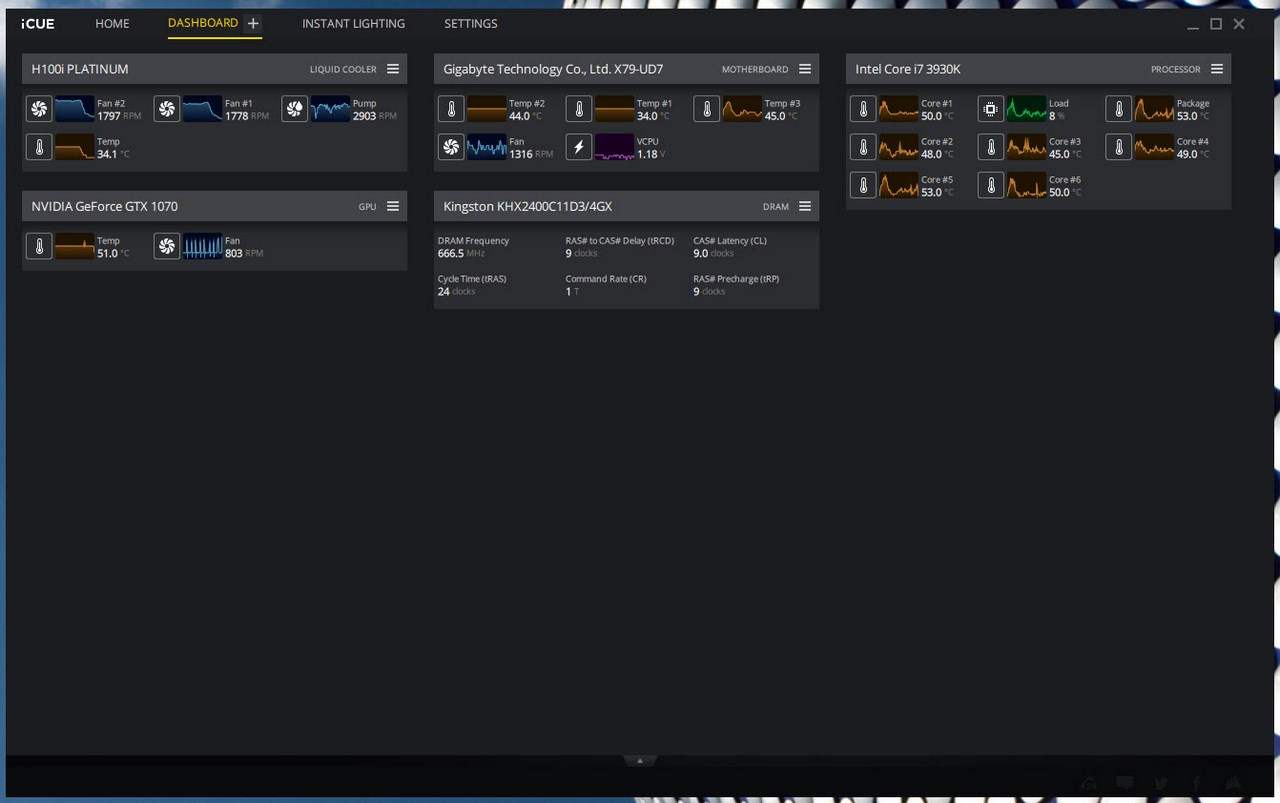
Task: Expand the bottom panel arrow handle
Action: coord(640,760)
